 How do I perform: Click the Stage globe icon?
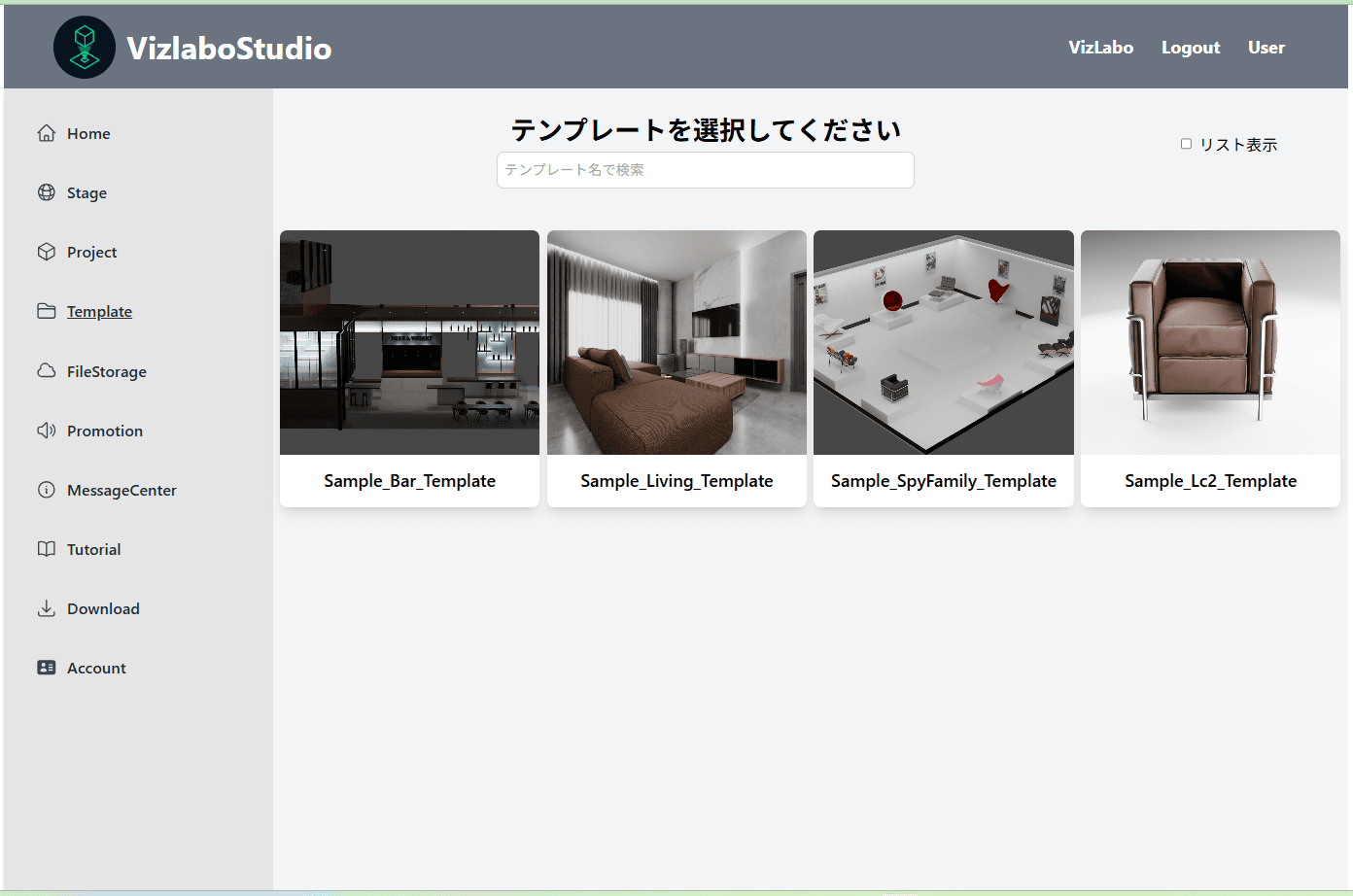pyautogui.click(x=46, y=192)
